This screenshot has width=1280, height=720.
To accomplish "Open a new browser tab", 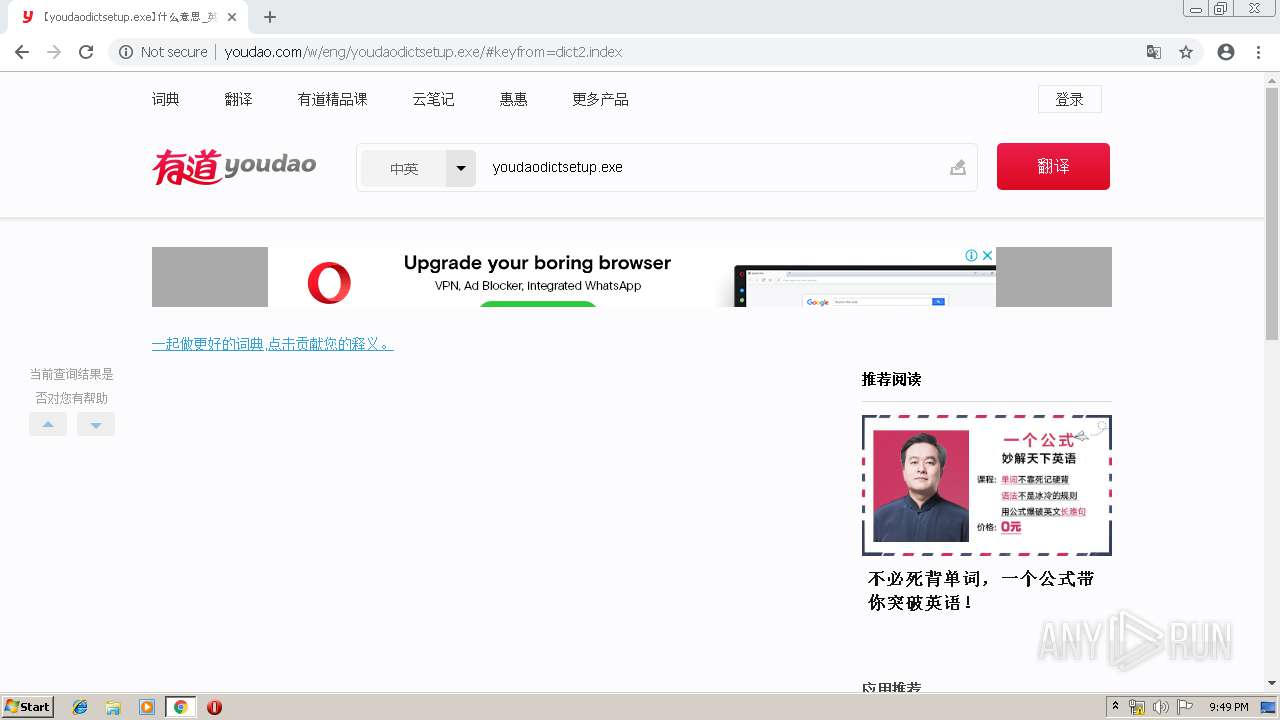I will (270, 17).
